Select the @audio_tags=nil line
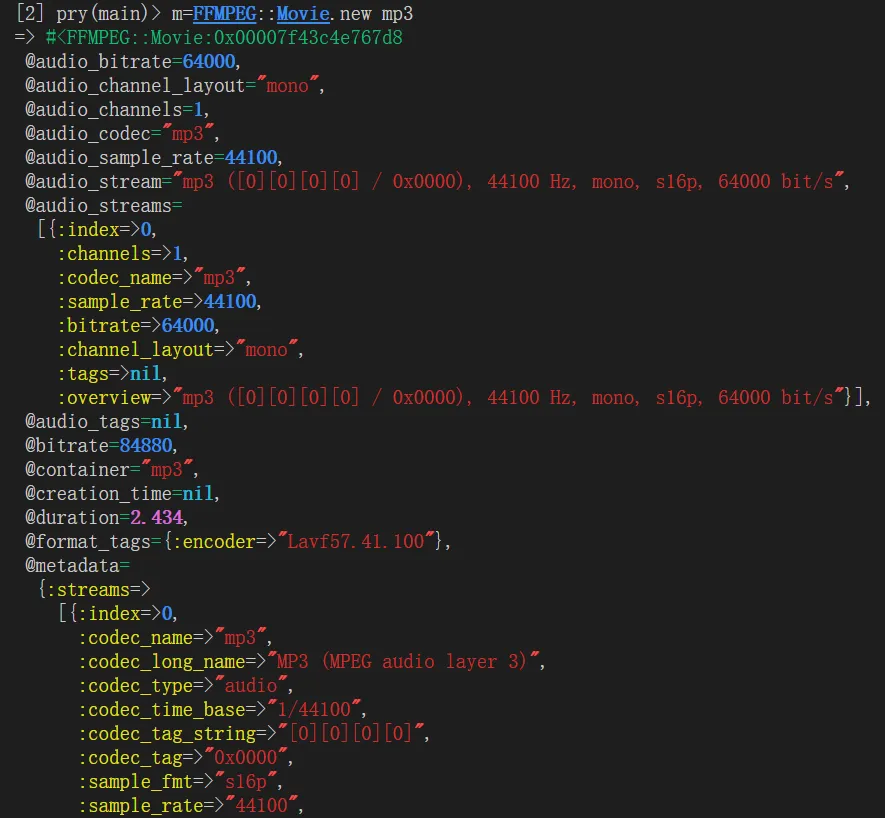885x818 pixels. pos(106,421)
